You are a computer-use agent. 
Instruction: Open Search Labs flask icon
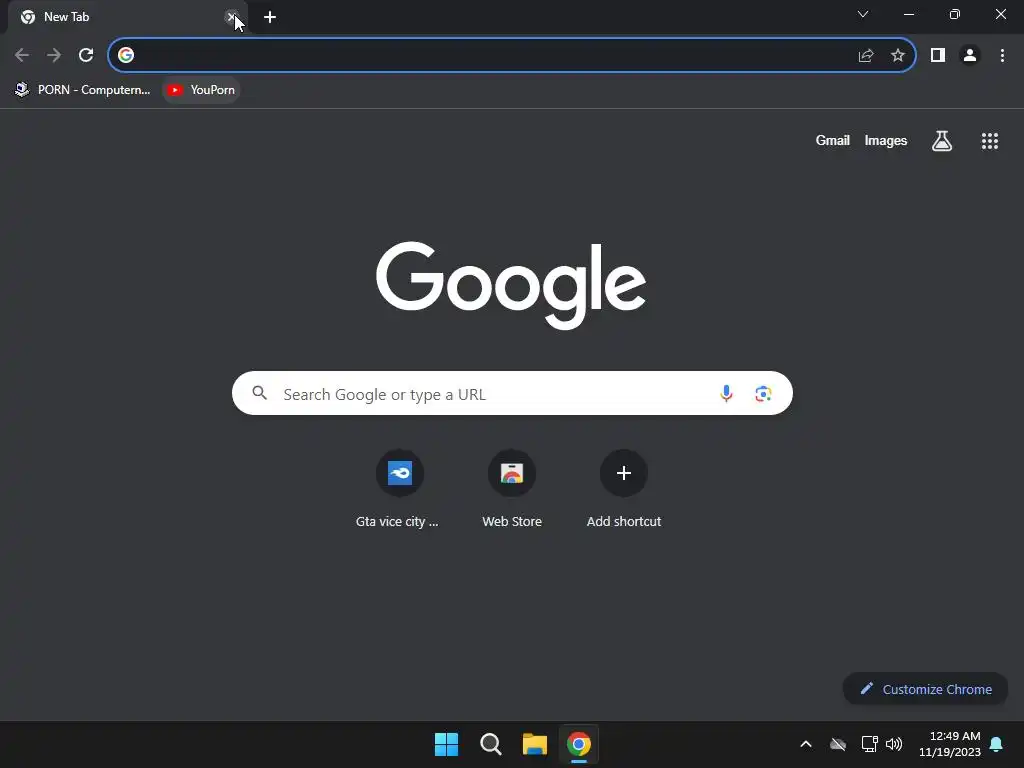coord(942,140)
